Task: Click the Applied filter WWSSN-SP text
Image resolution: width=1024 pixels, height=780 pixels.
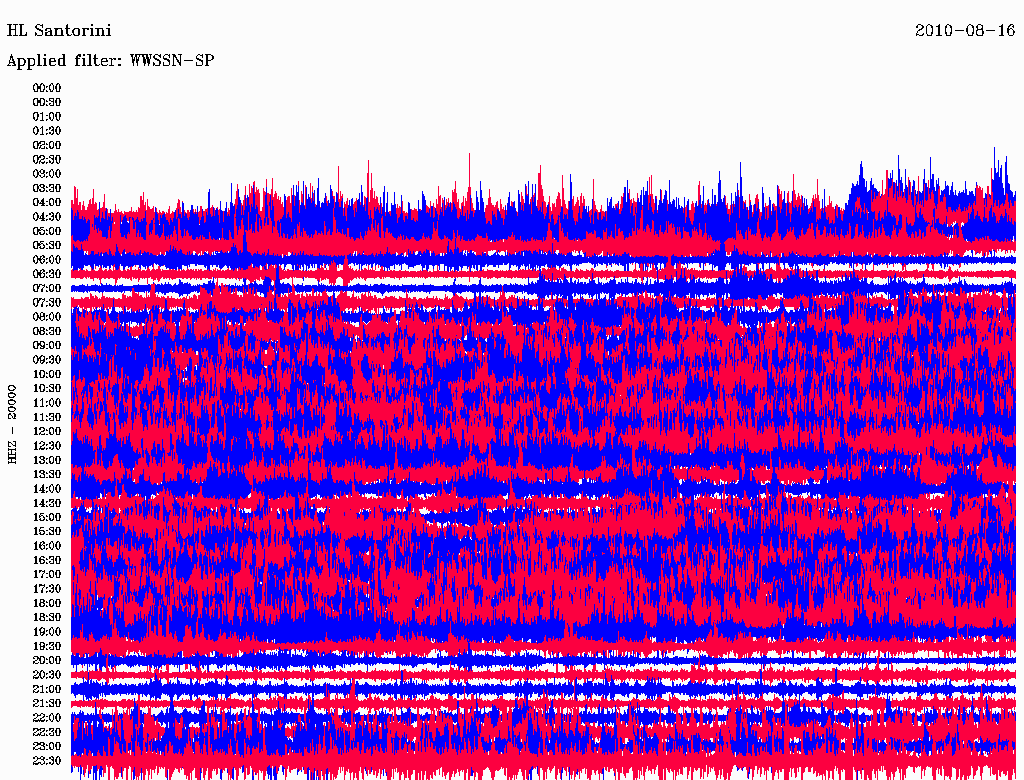Action: click(110, 61)
